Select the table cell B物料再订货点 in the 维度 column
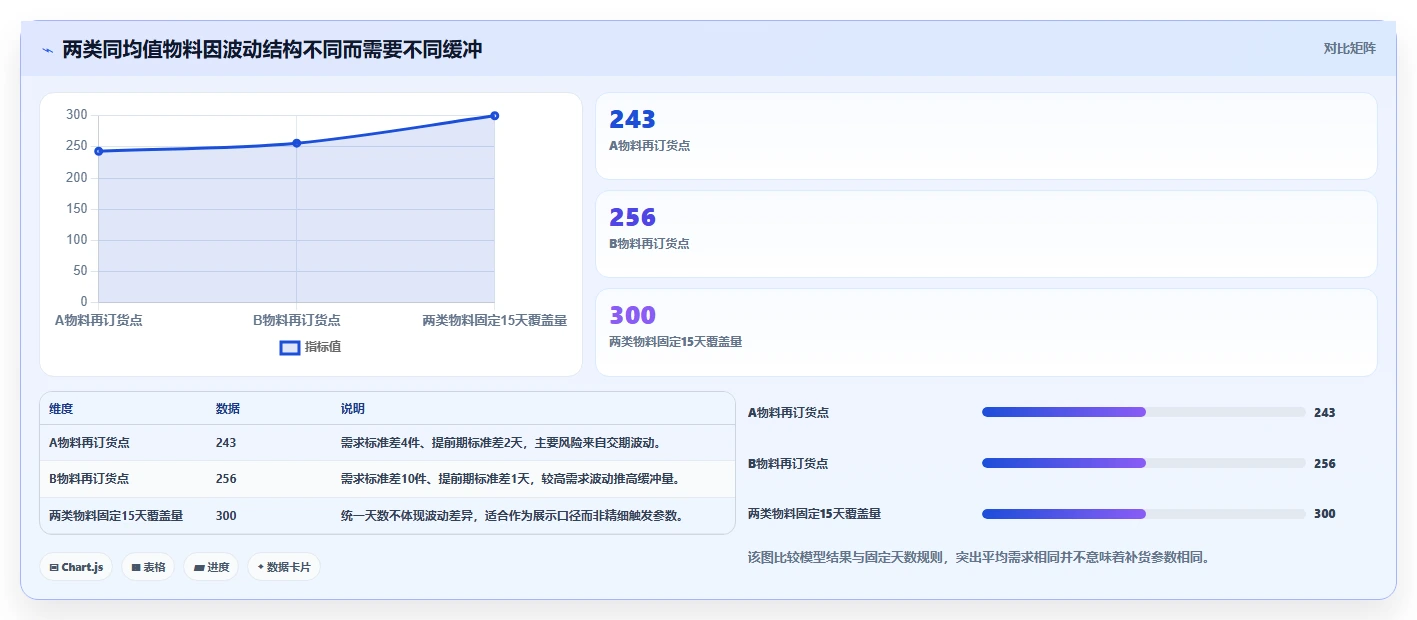 tap(89, 479)
